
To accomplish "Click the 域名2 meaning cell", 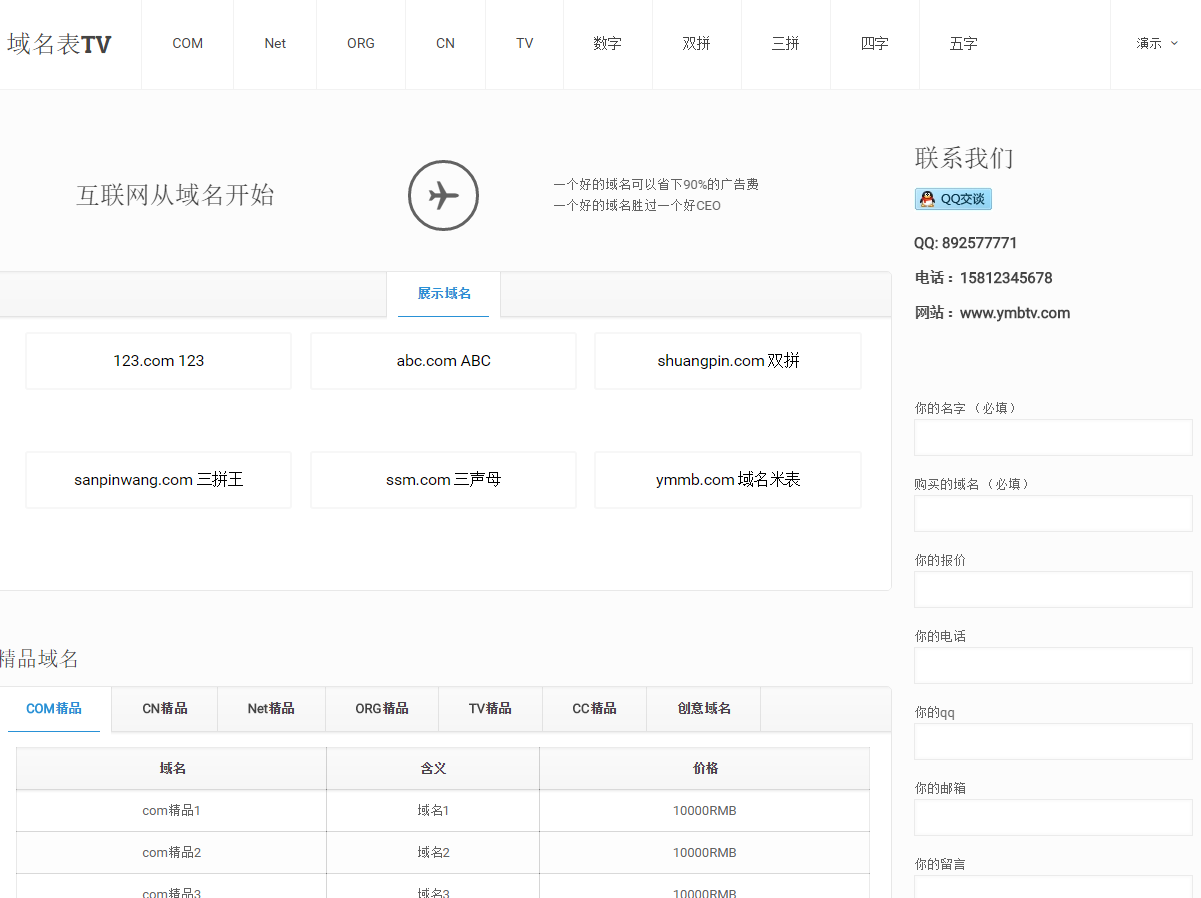I will 433,853.
